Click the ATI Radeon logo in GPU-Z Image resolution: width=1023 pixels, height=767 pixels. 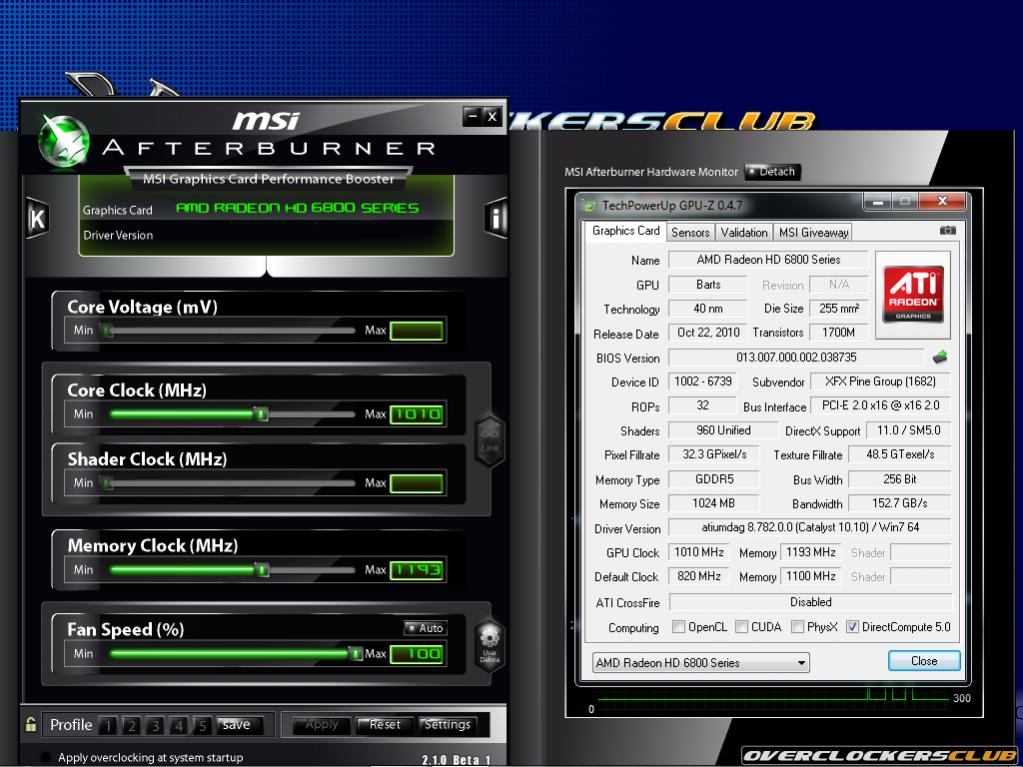coord(913,295)
